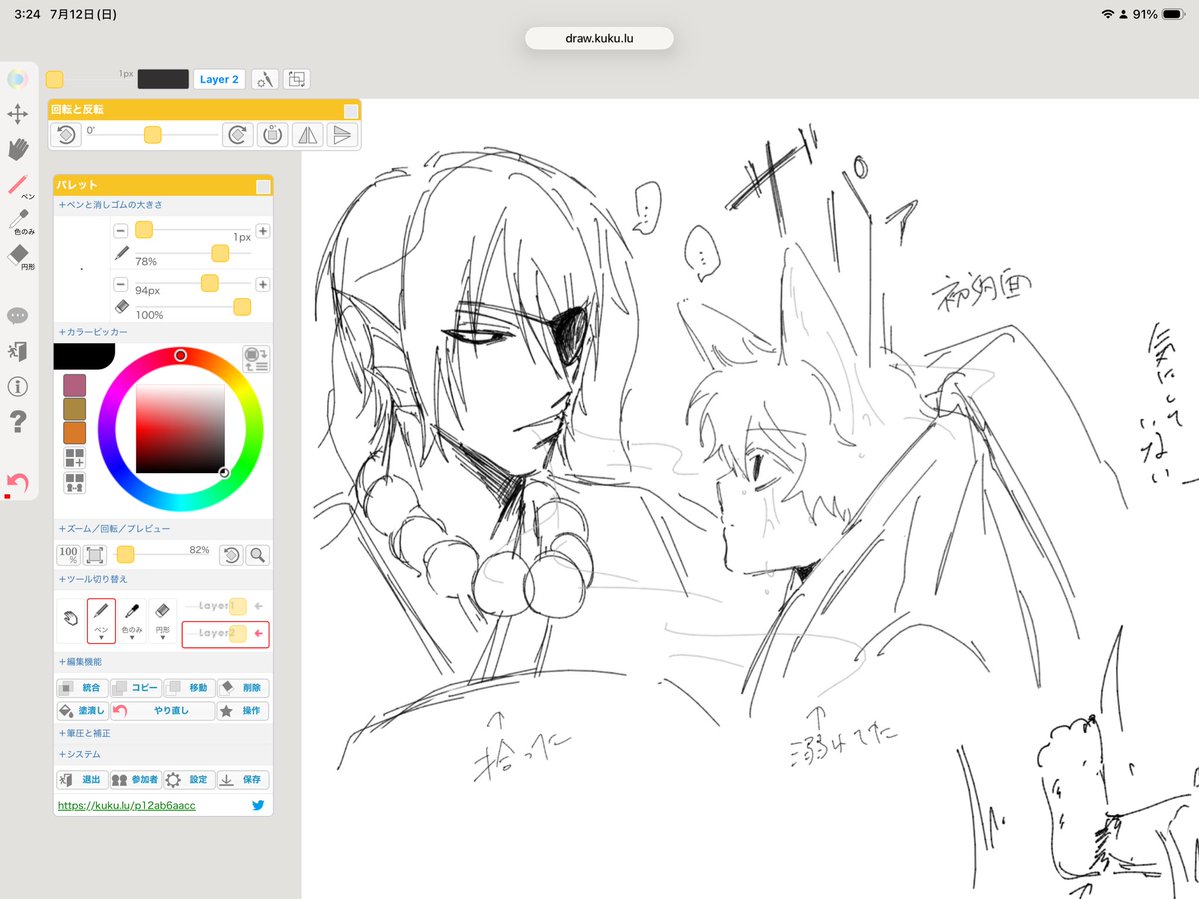Collapse the ペンと消しゴムの大きさ section

[110, 205]
